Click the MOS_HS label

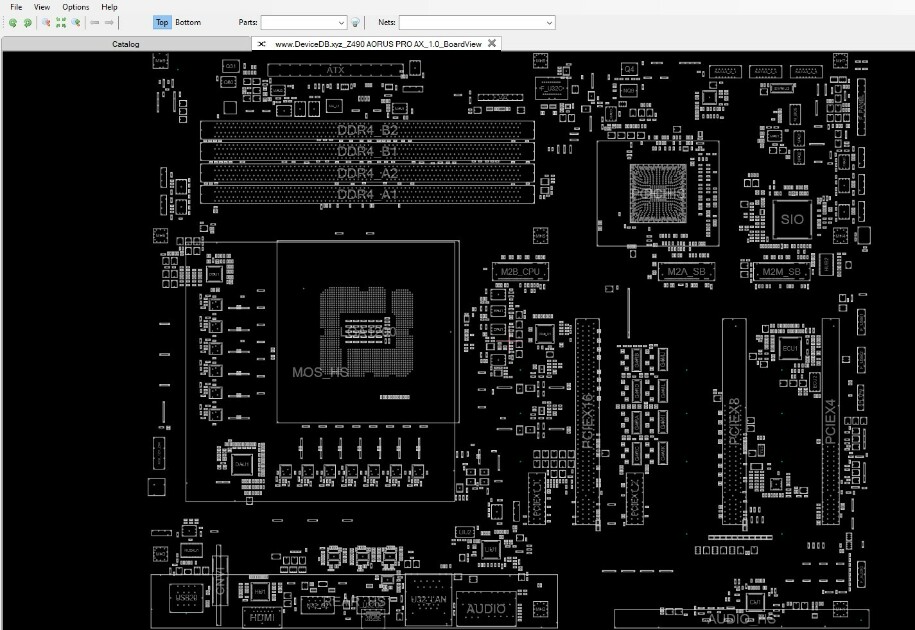coord(320,372)
